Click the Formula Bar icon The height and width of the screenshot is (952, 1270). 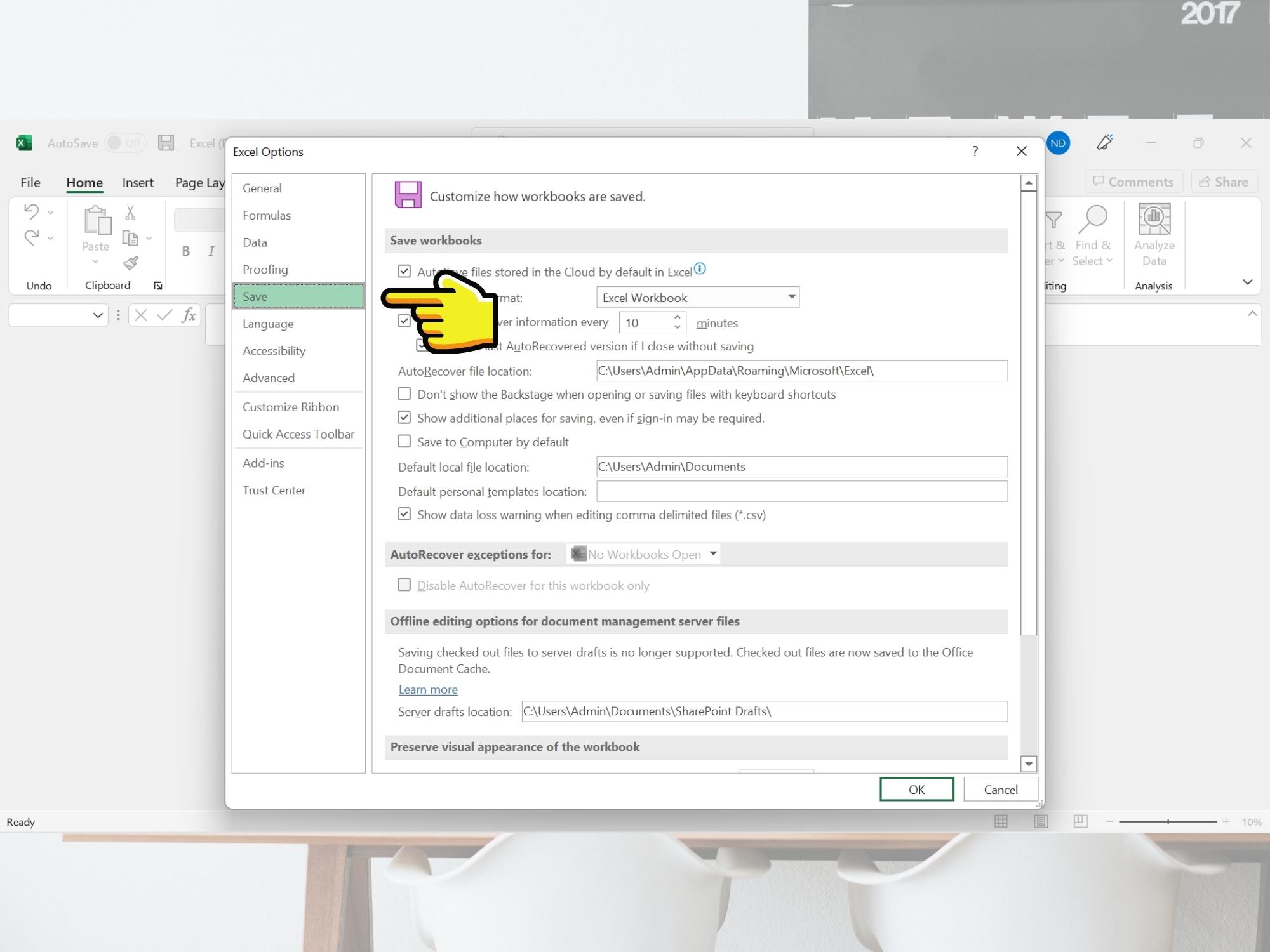click(188, 316)
